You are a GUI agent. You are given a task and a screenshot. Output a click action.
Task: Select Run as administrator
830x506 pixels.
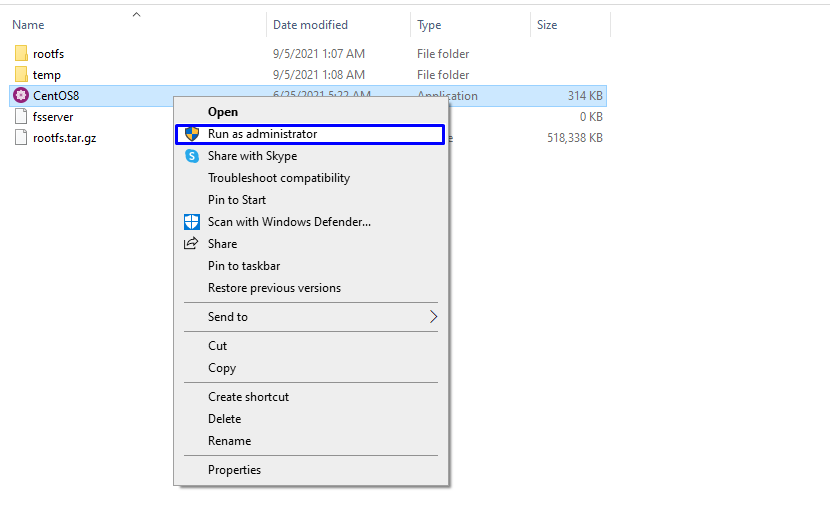point(310,134)
